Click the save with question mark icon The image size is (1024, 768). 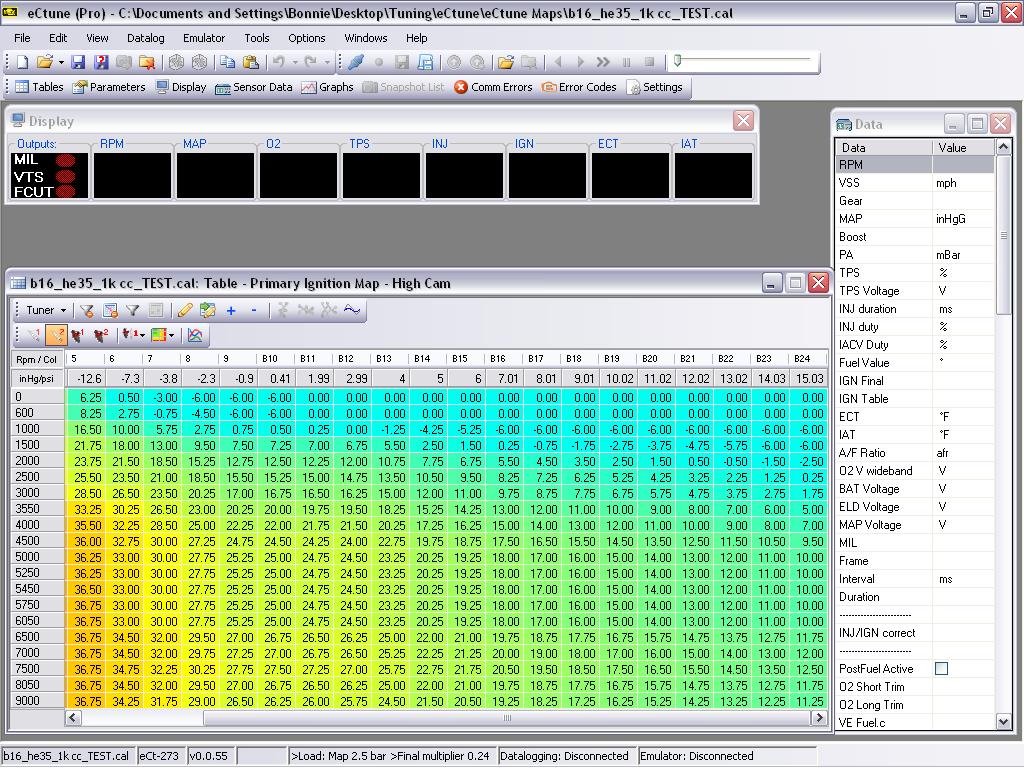pyautogui.click(x=101, y=62)
